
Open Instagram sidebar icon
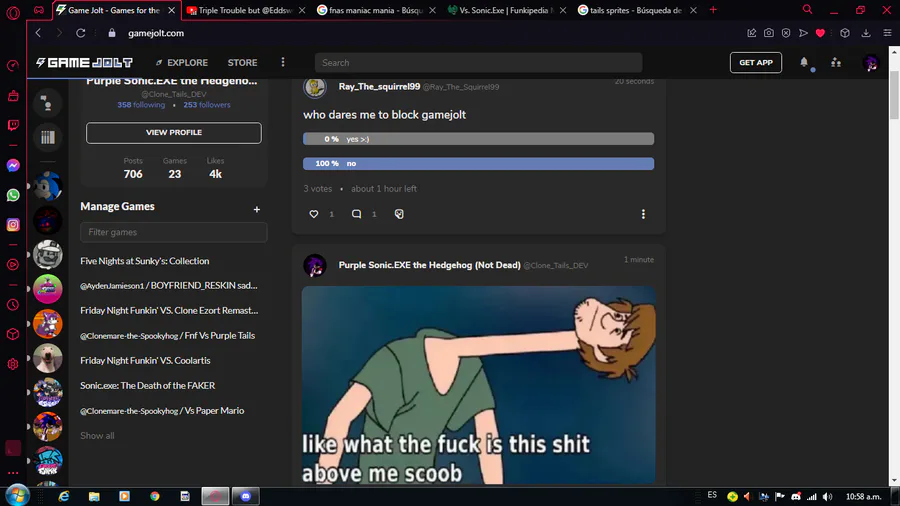click(x=13, y=225)
